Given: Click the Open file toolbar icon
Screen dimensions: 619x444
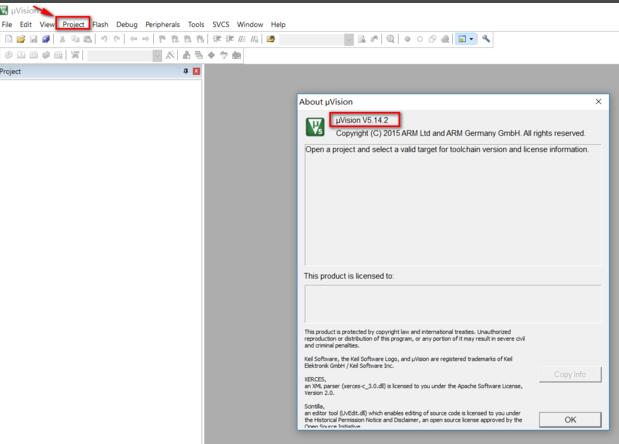Looking at the screenshot, I should pyautogui.click(x=21, y=39).
